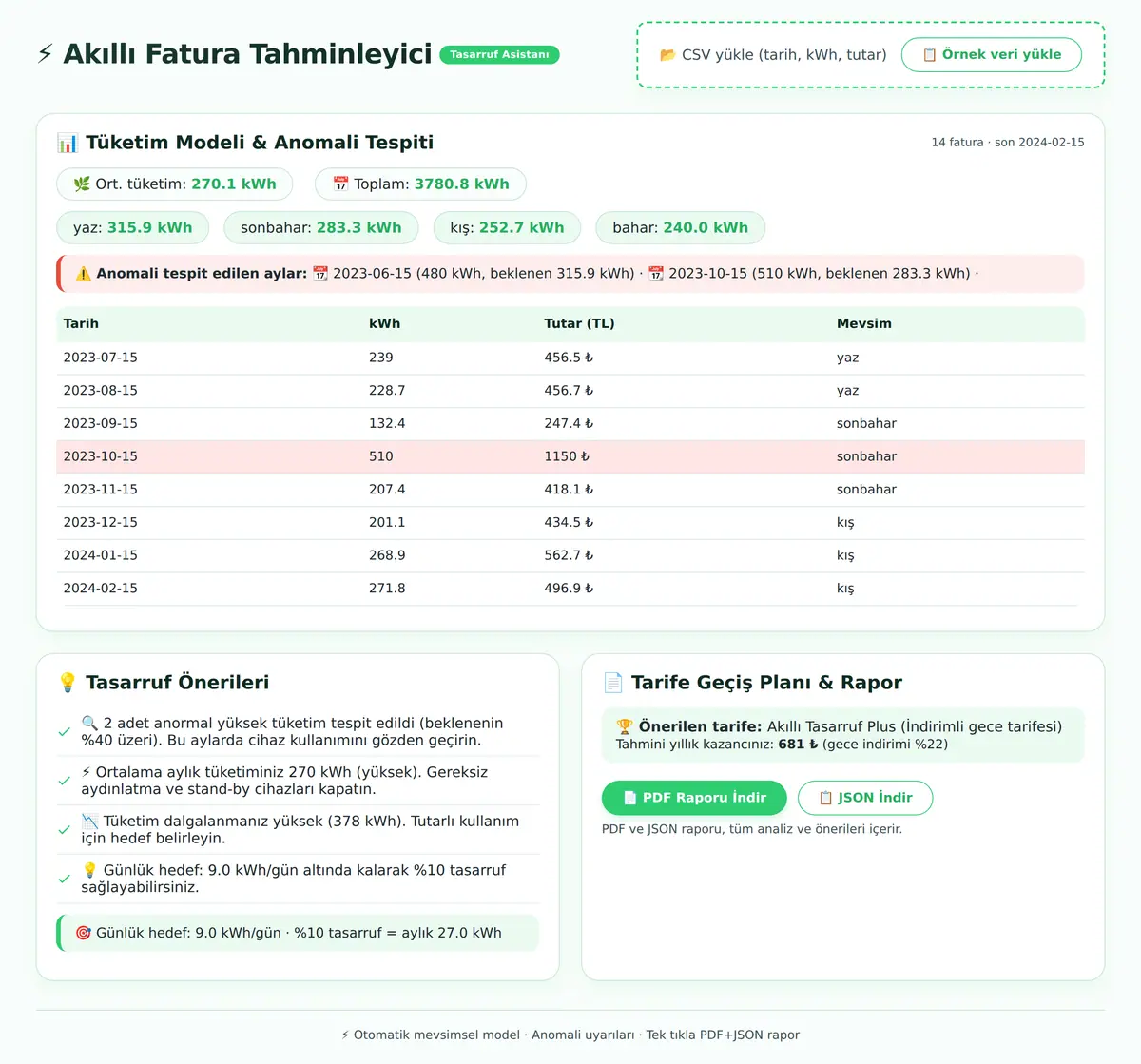Download the PDF report
This screenshot has width=1141, height=1064.
694,798
